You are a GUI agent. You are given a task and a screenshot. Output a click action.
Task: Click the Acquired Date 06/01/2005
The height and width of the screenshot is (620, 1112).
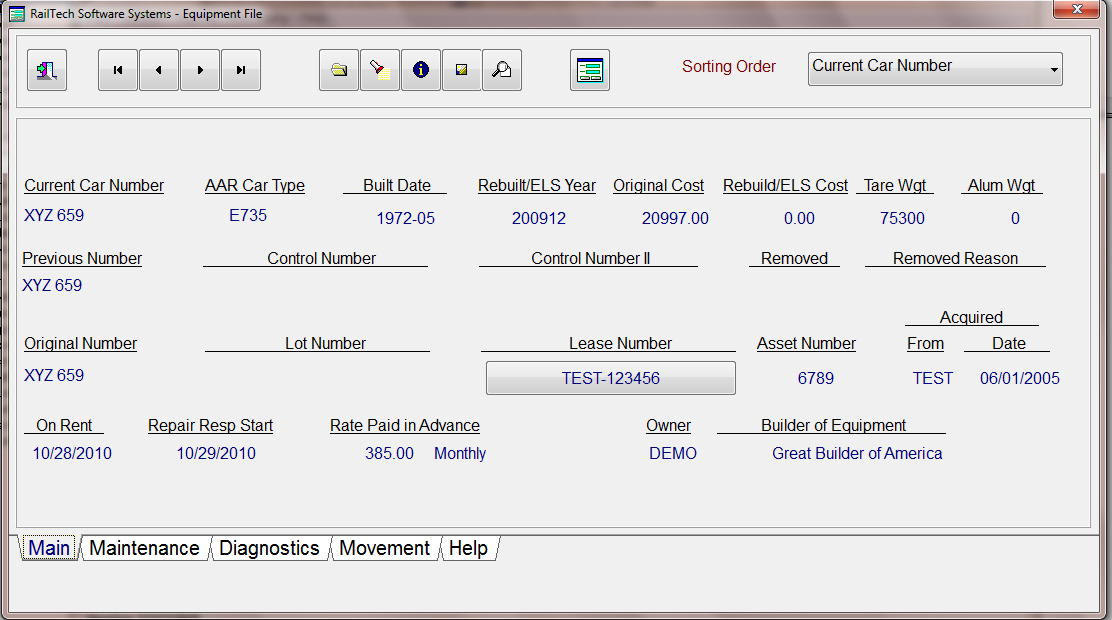pos(1020,379)
